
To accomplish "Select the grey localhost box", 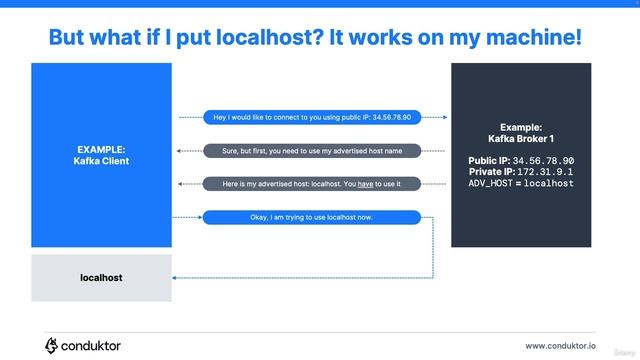I will 102,278.
